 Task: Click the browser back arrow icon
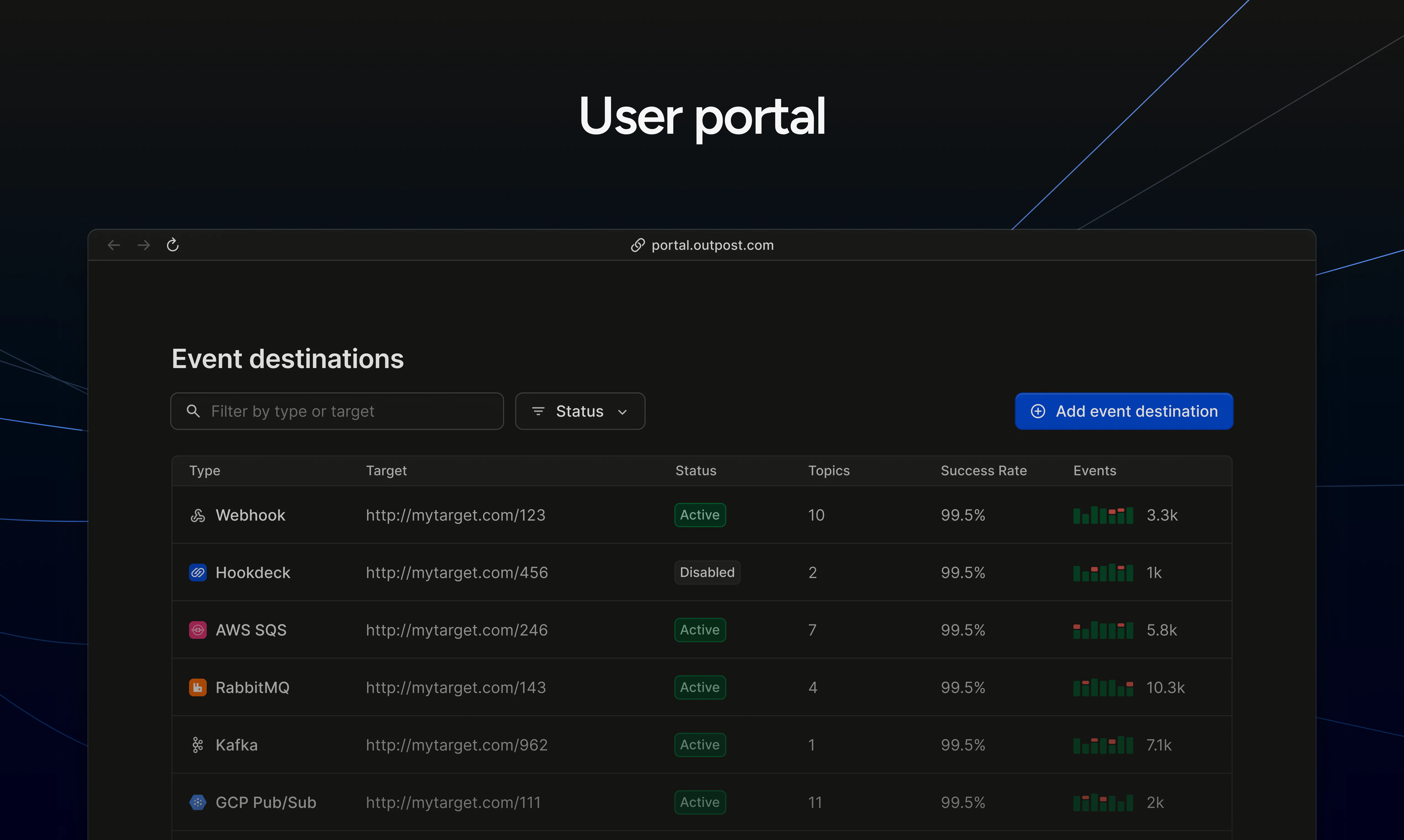coord(114,245)
